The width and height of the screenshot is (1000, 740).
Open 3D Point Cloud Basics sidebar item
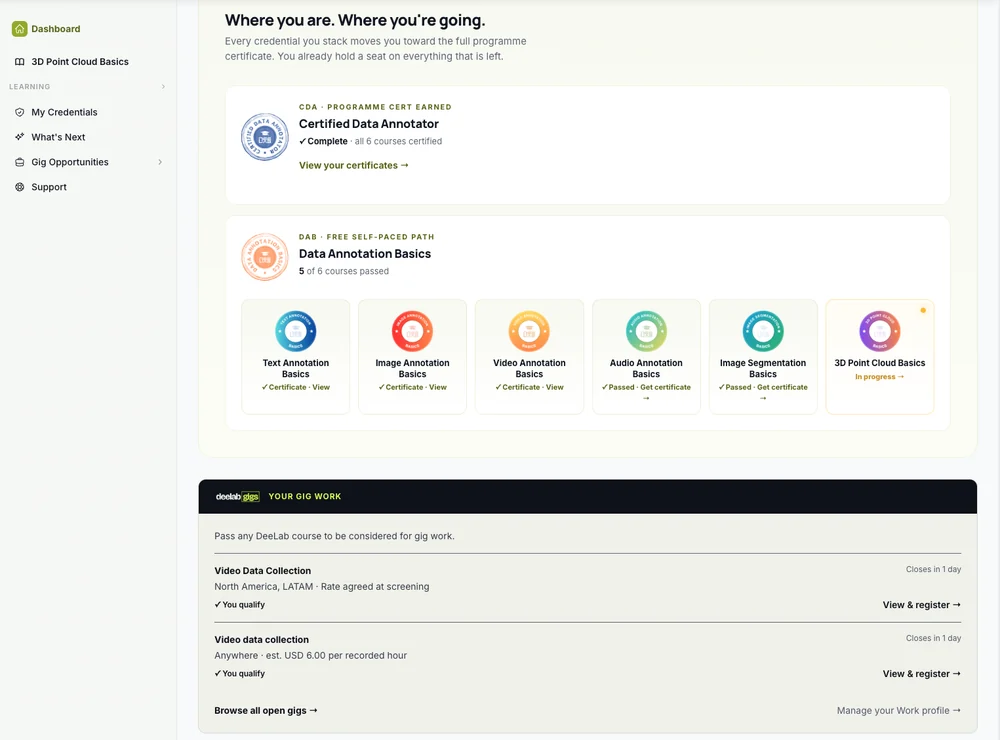coord(80,62)
